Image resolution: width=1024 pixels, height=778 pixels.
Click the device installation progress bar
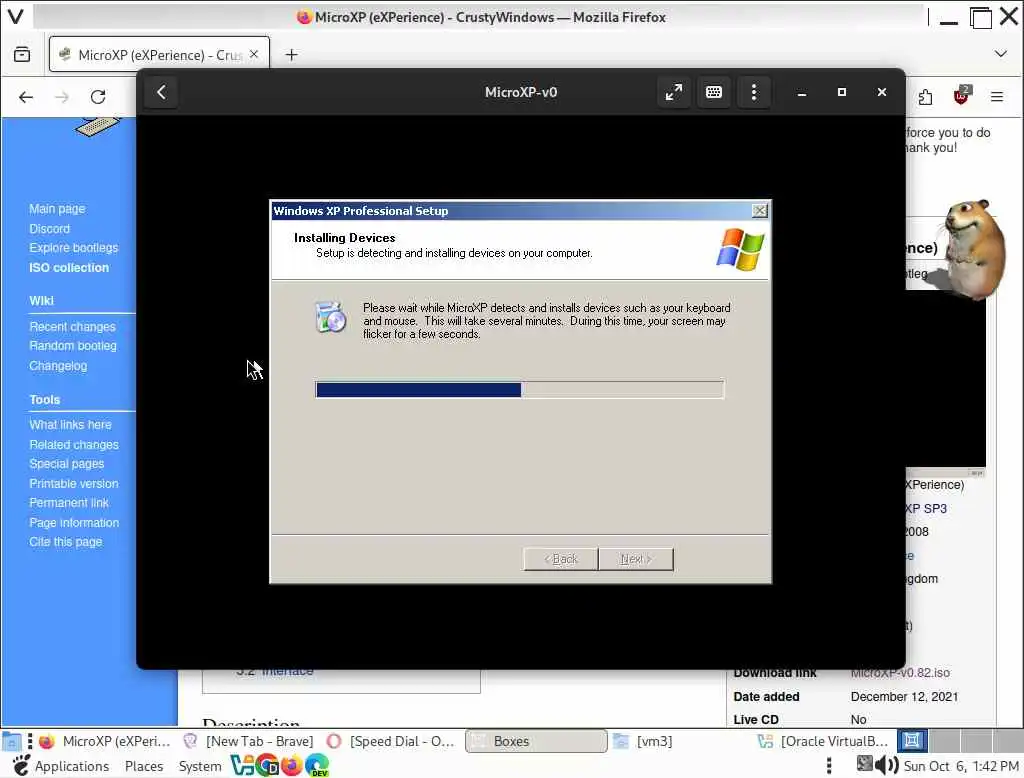coord(519,390)
